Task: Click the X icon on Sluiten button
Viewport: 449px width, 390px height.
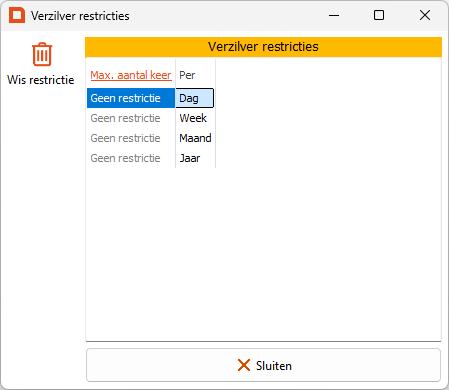Action: pyautogui.click(x=244, y=365)
